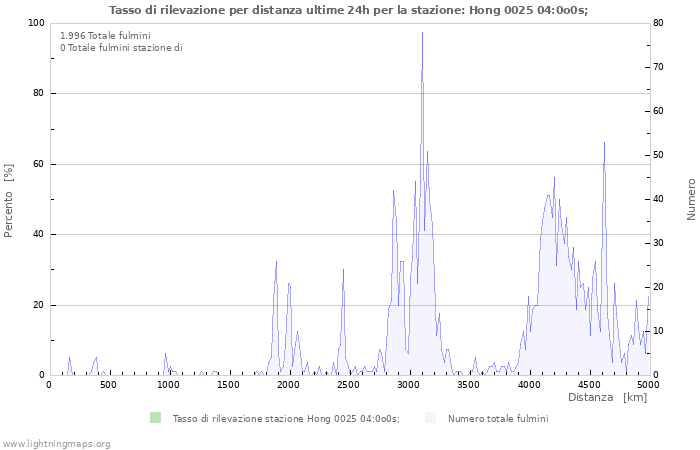Click the '5000' tick on the x-axis
The height and width of the screenshot is (450, 700).
(648, 385)
